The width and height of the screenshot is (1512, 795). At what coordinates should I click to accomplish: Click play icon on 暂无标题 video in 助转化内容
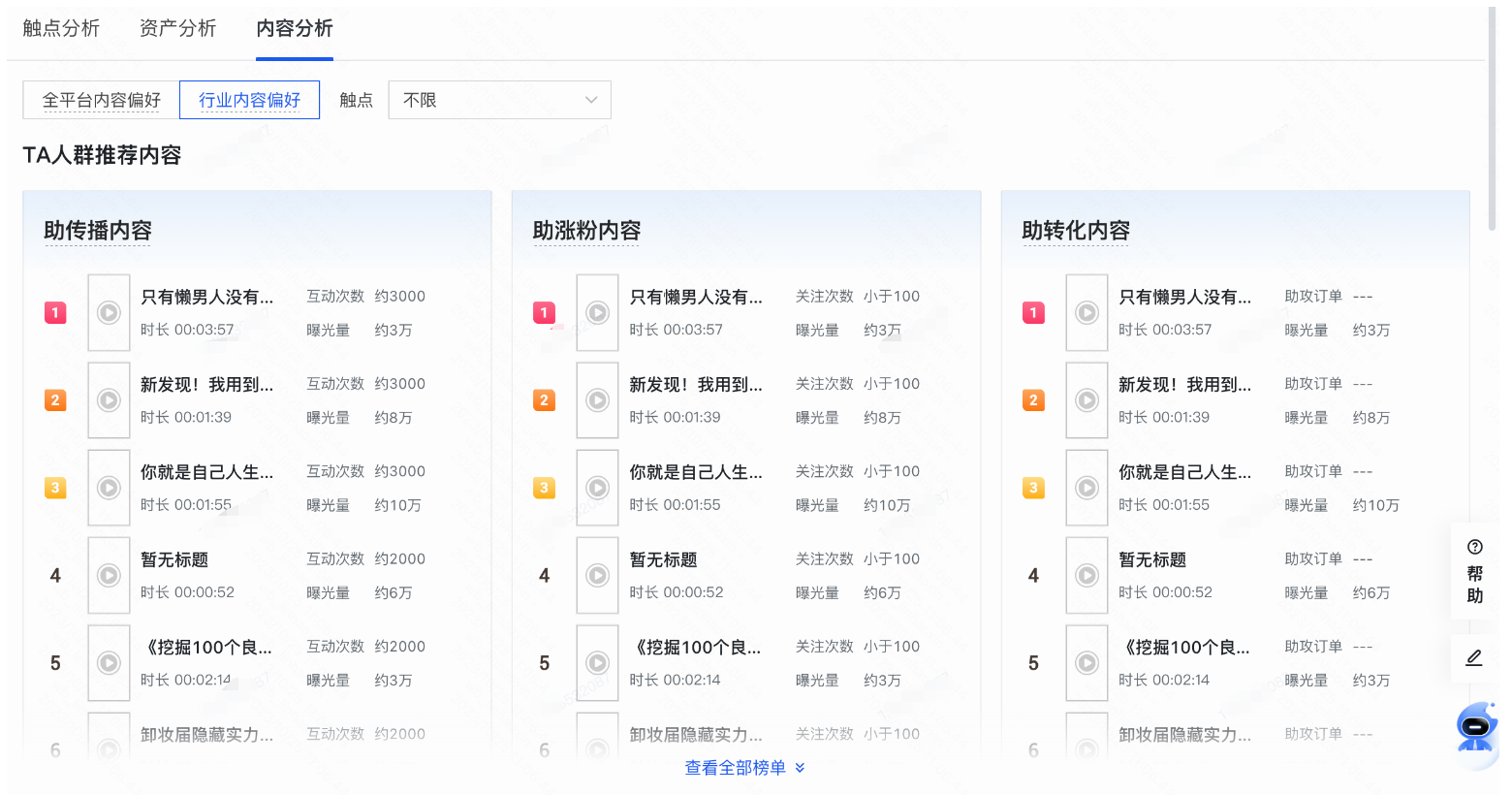click(x=1087, y=575)
